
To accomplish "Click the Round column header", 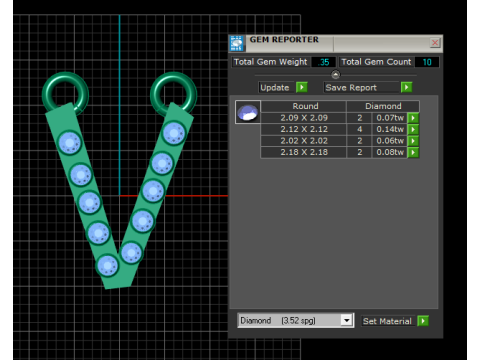I will 304,106.
